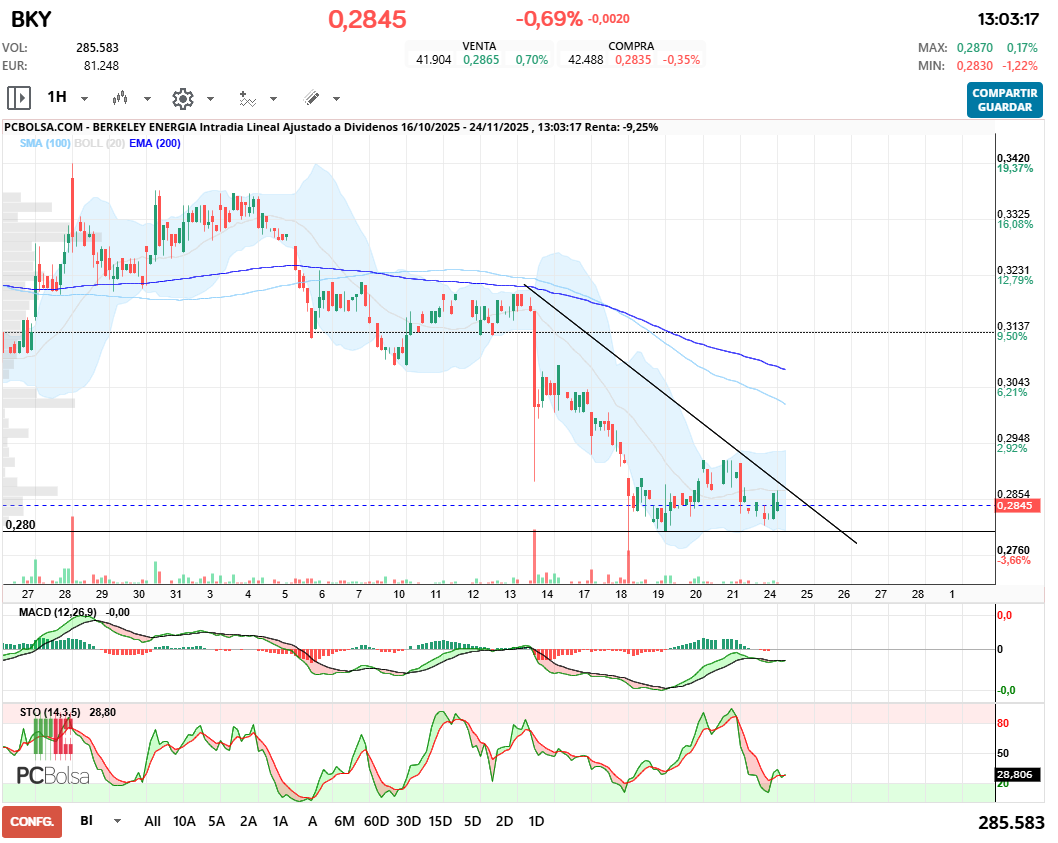
Task: Click the COMPARTIR GUARDAR button
Action: click(1002, 99)
